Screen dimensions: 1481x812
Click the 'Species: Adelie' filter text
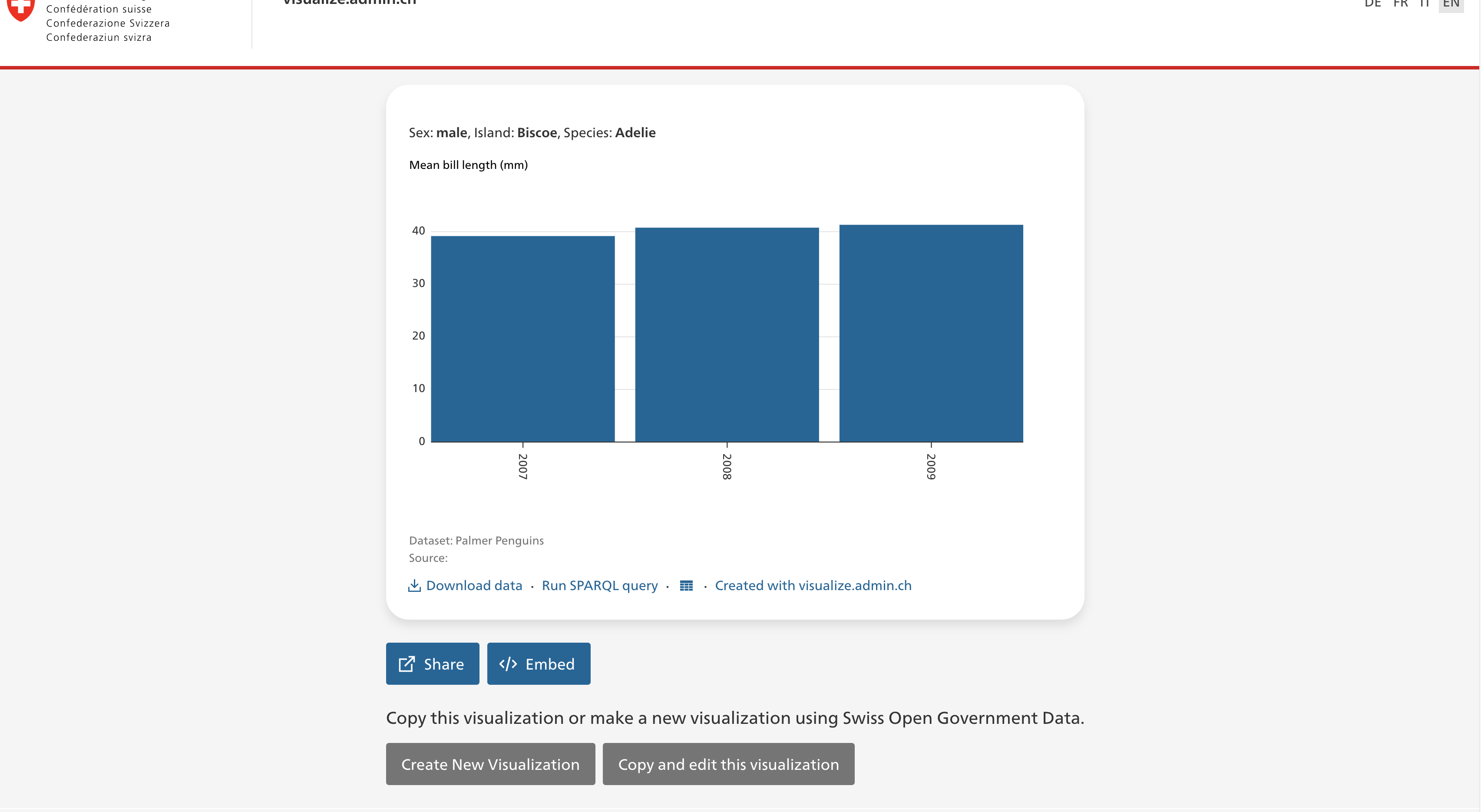pos(609,133)
